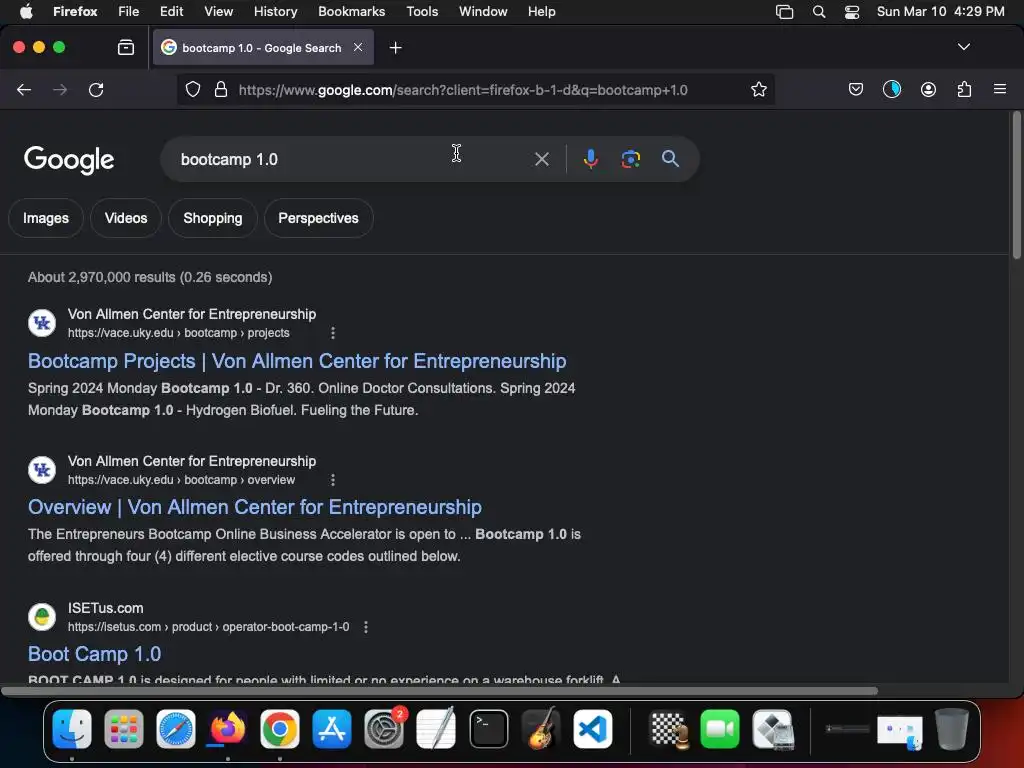The image size is (1024, 768).
Task: Go to Google homepage via logo
Action: [69, 160]
